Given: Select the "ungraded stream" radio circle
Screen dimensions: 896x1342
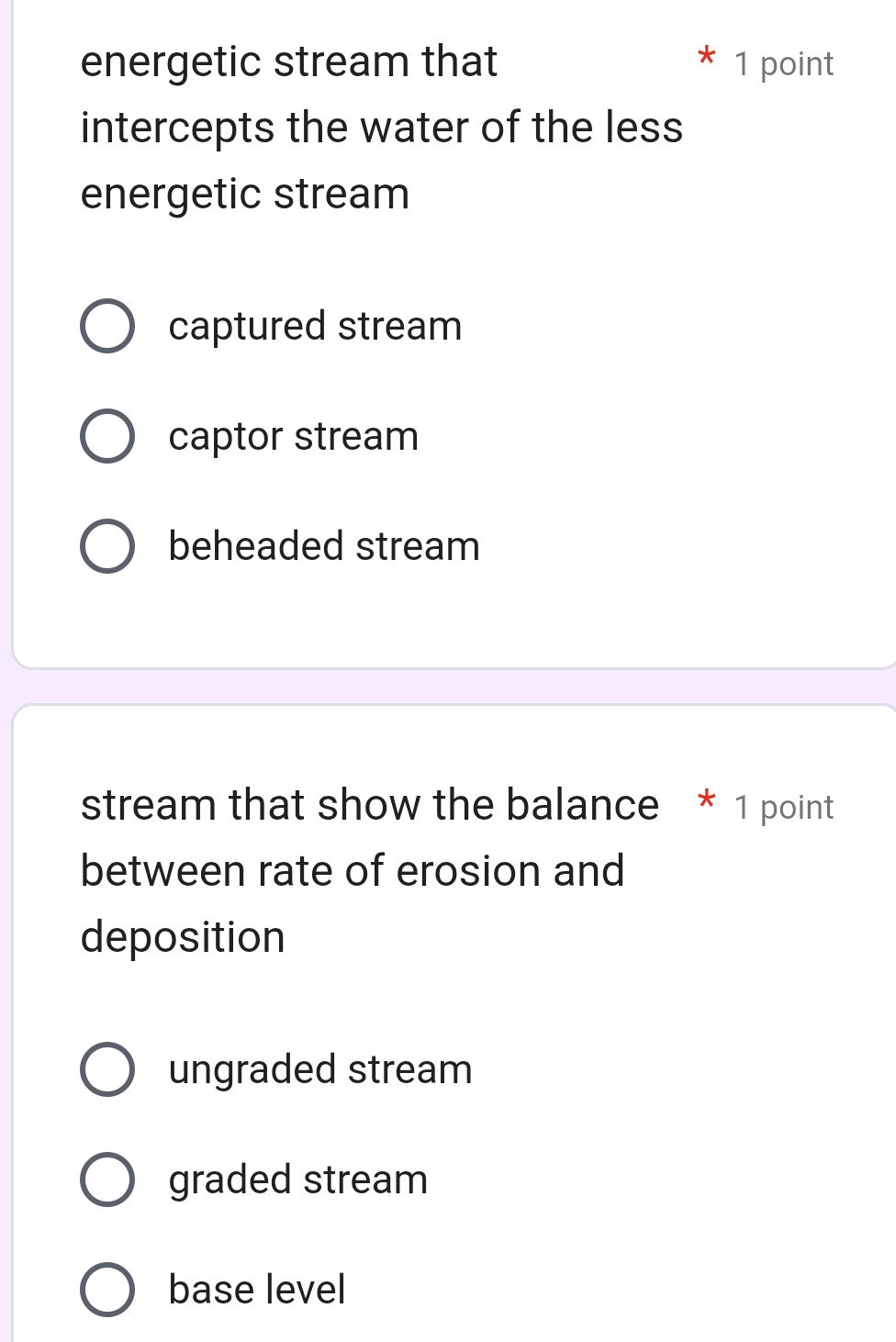Looking at the screenshot, I should click(x=107, y=1069).
